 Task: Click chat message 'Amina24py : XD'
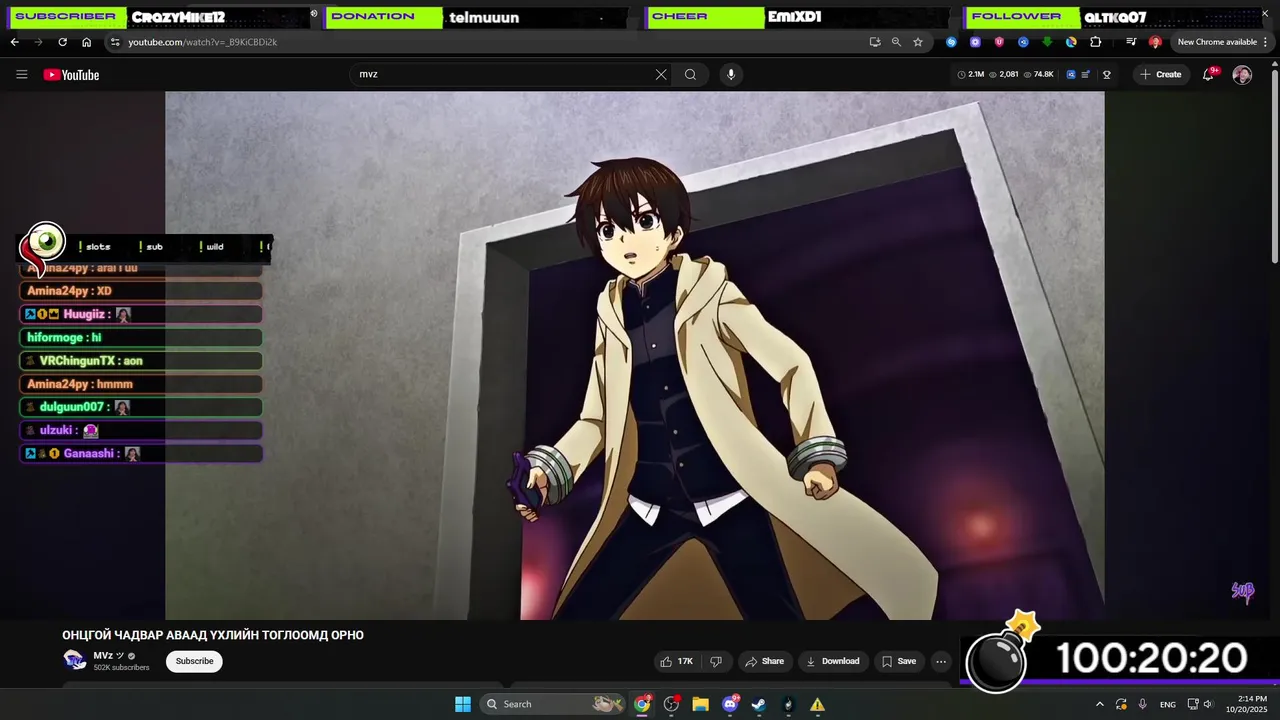point(141,291)
